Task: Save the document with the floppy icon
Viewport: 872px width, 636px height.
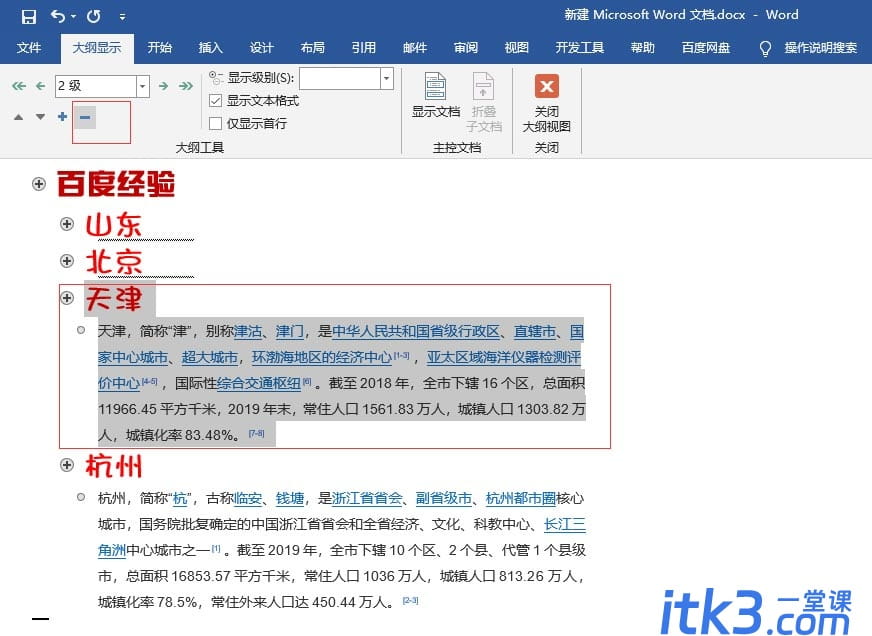Action: coord(28,16)
